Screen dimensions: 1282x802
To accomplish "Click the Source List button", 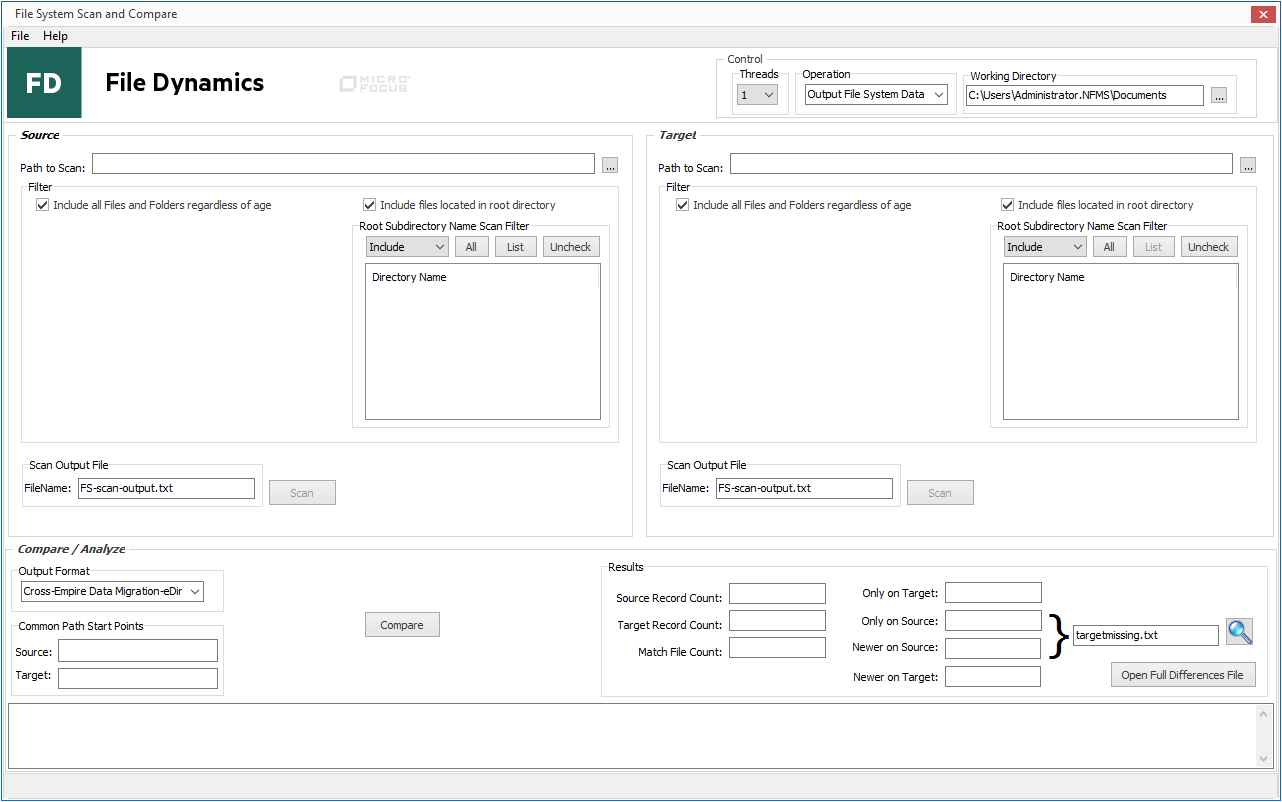I will pyautogui.click(x=515, y=247).
